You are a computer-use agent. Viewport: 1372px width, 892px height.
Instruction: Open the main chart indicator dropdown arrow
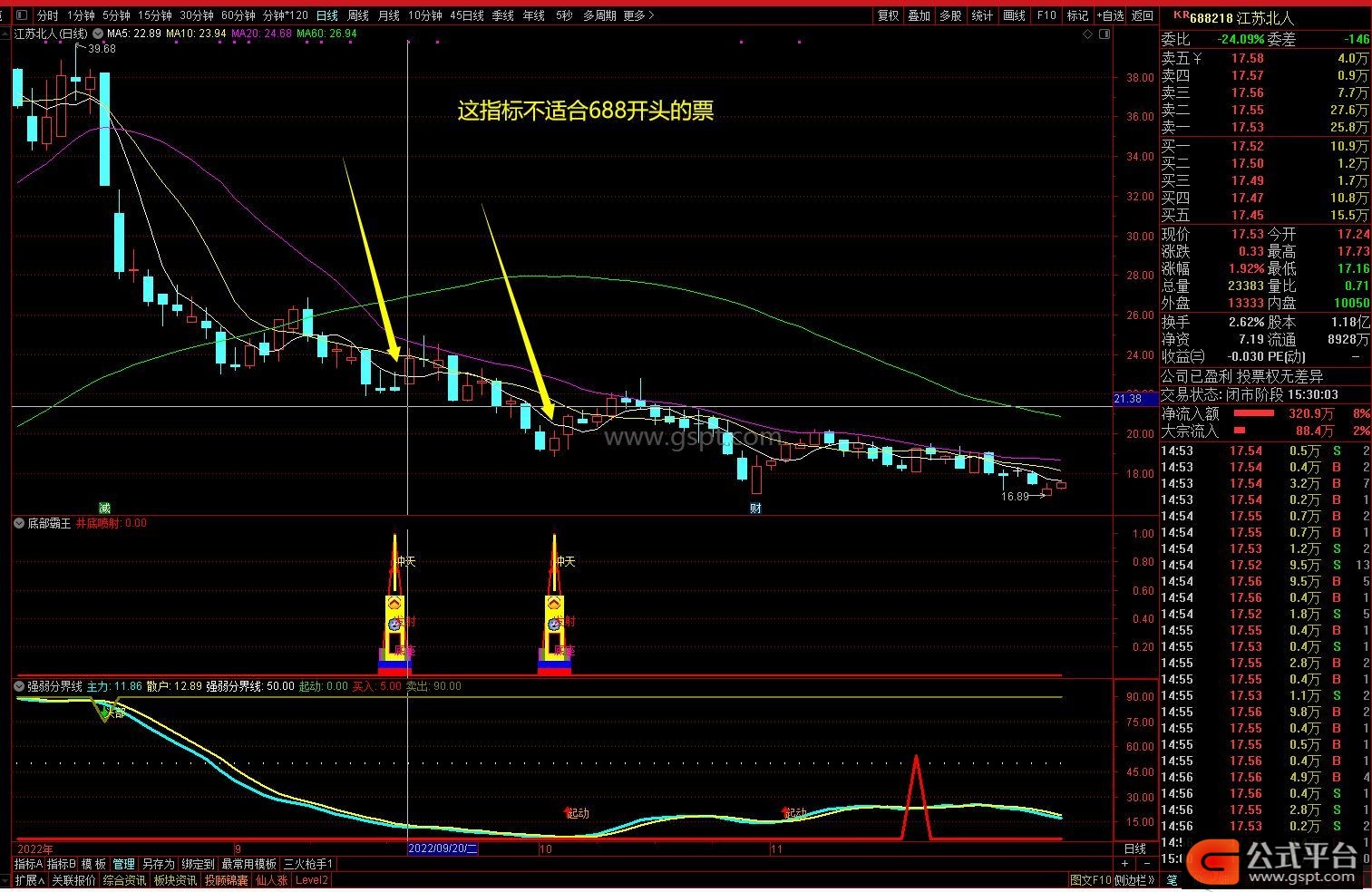pyautogui.click(x=98, y=34)
